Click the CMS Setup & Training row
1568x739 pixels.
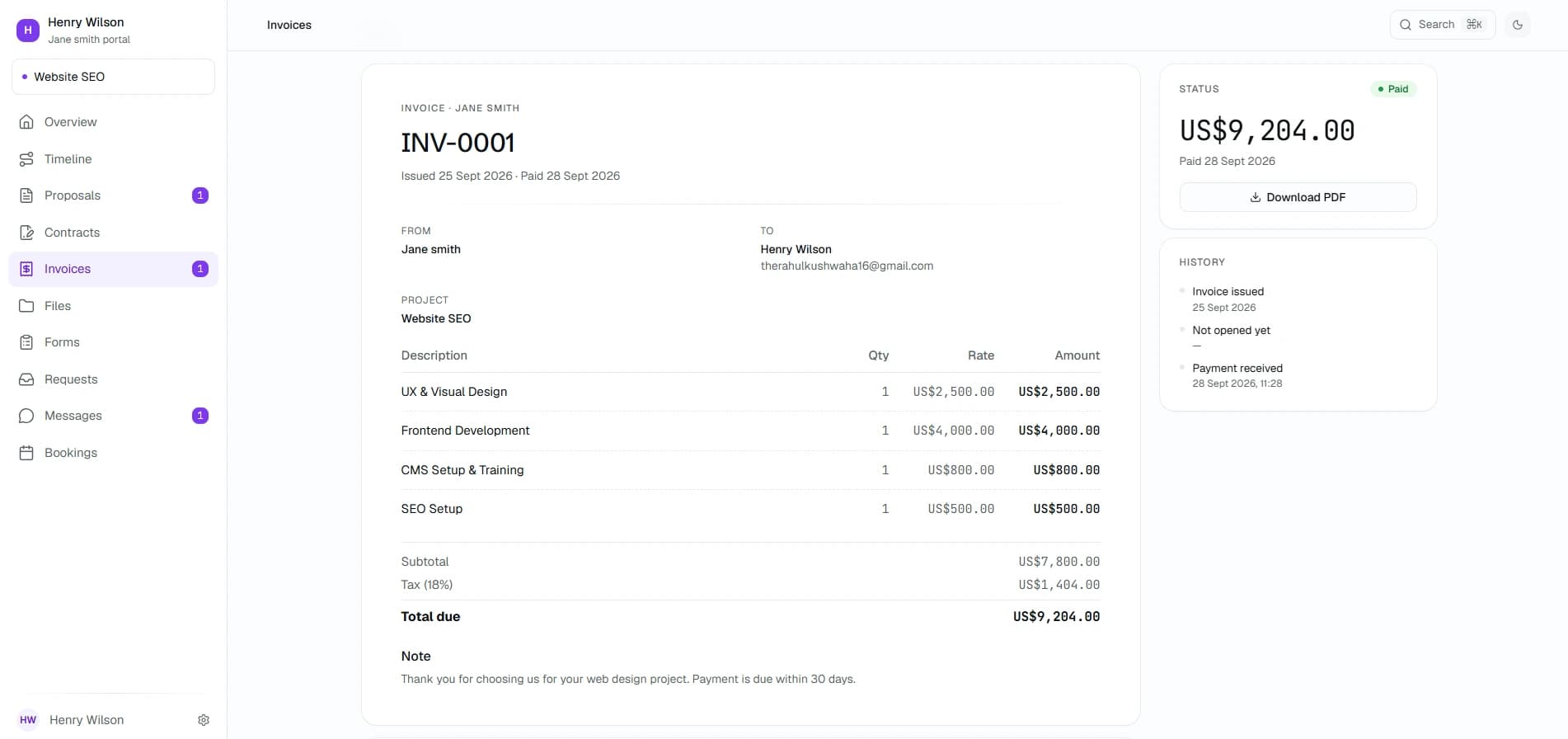[750, 470]
